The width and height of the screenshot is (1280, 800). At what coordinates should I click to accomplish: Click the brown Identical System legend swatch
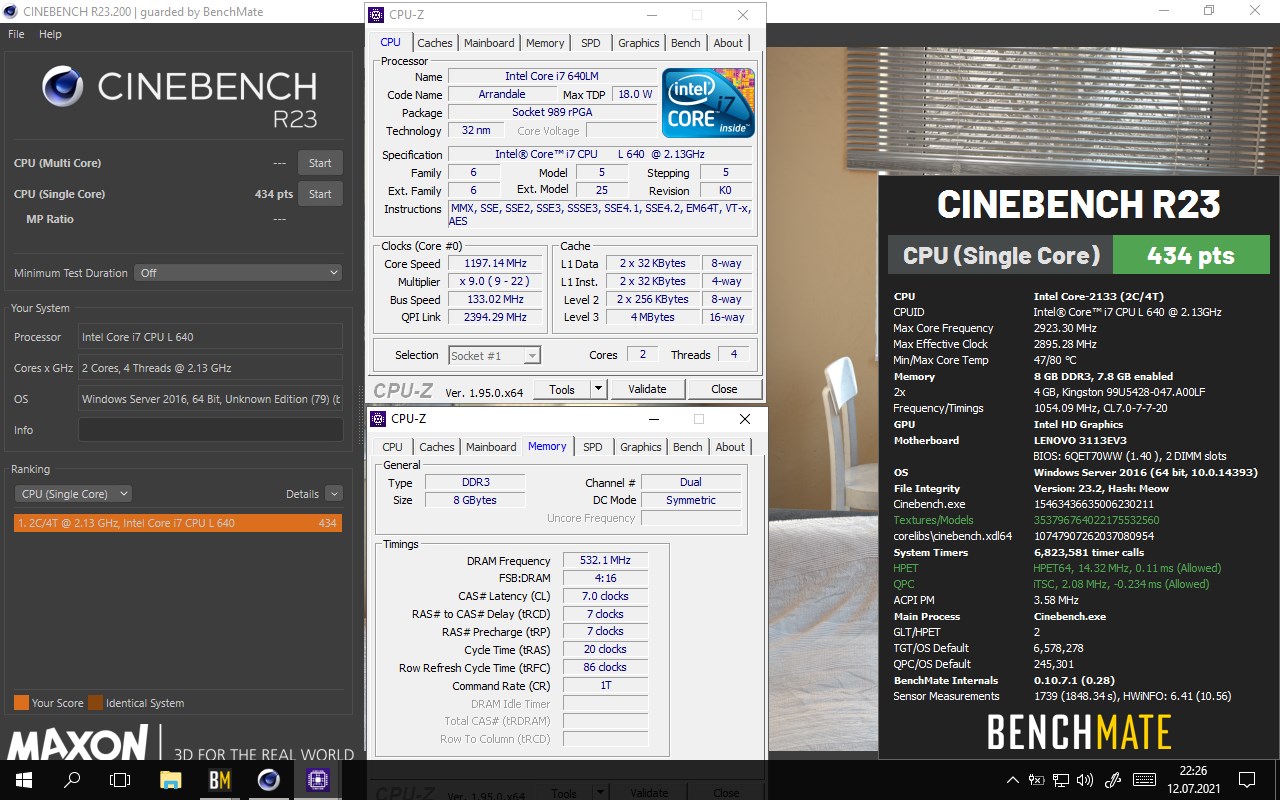[95, 703]
